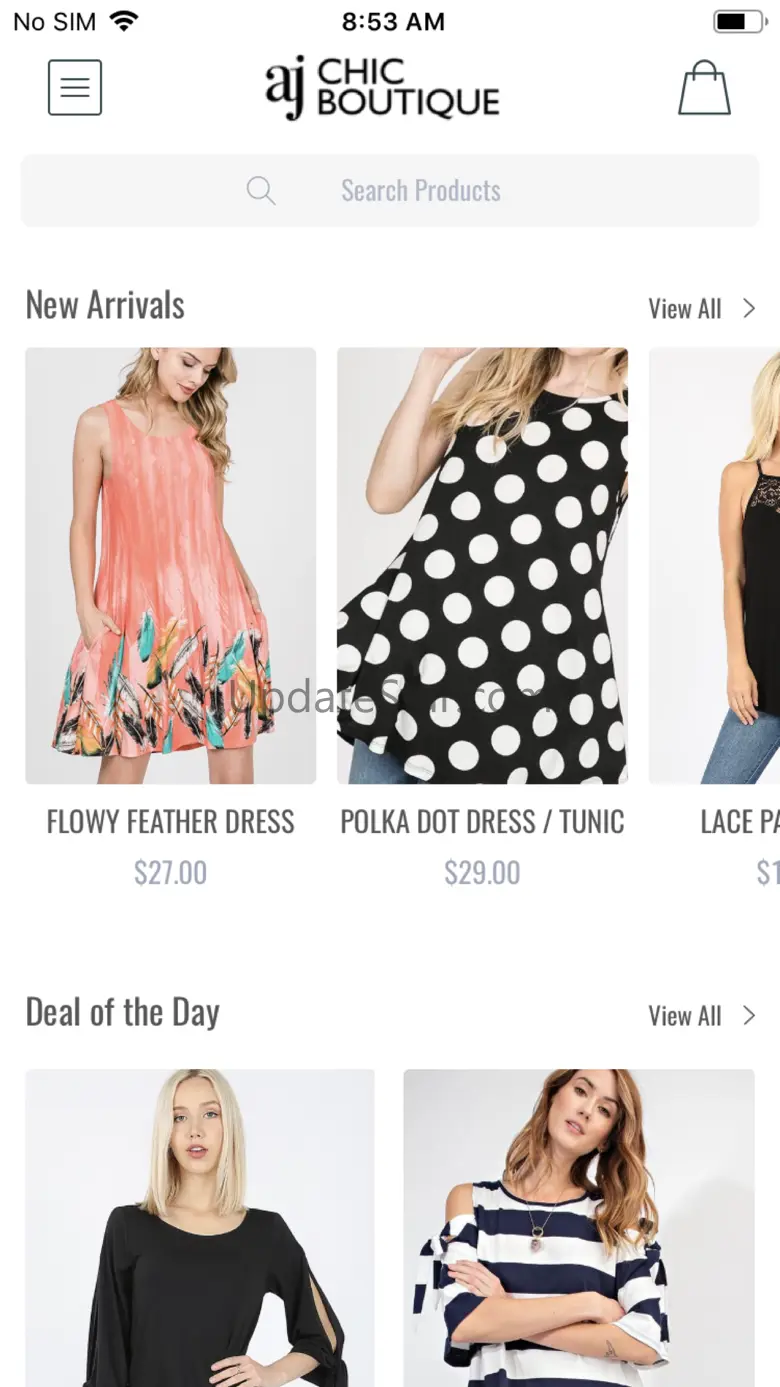
Task: Open the shopping bag cart
Action: (x=704, y=88)
